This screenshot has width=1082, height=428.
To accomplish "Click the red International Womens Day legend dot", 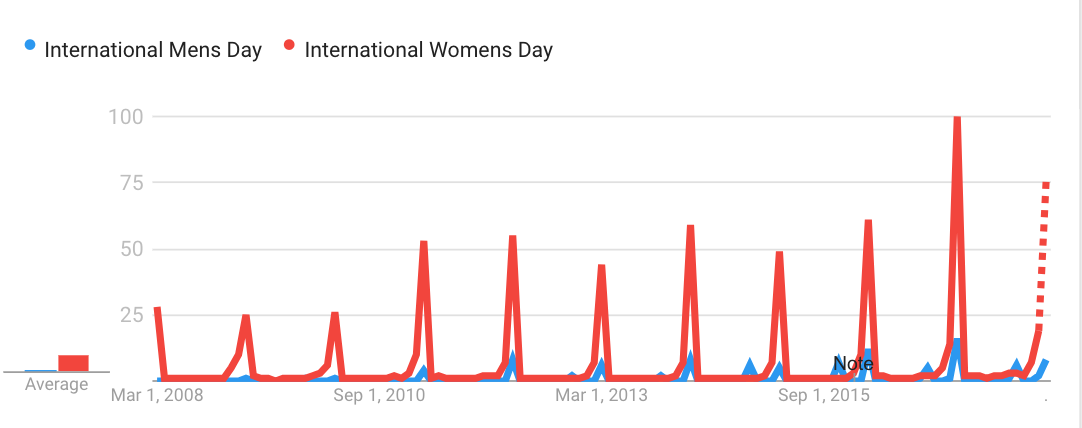I will point(289,46).
